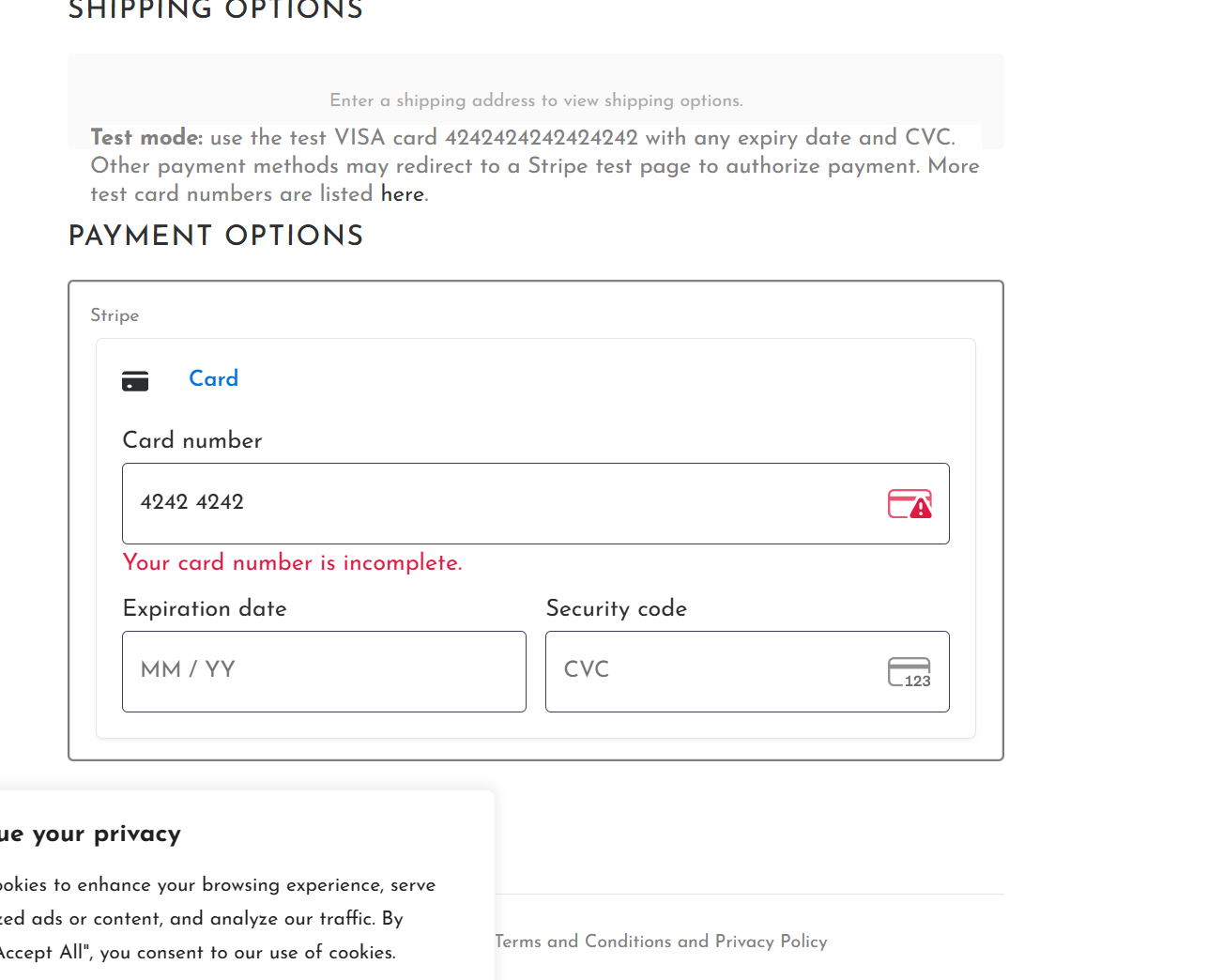Click the 'Card number' field label

tap(192, 440)
